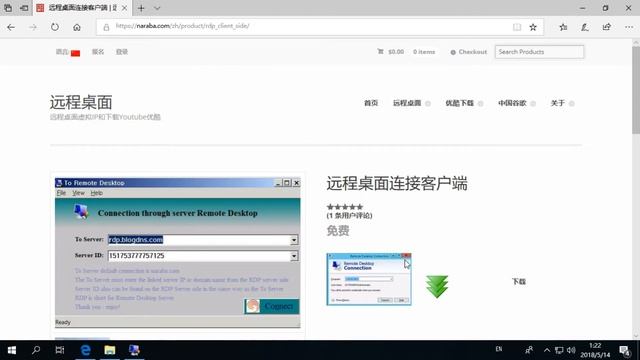The height and width of the screenshot is (360, 640).
Task: Focus the Search Products field
Action: [539, 52]
